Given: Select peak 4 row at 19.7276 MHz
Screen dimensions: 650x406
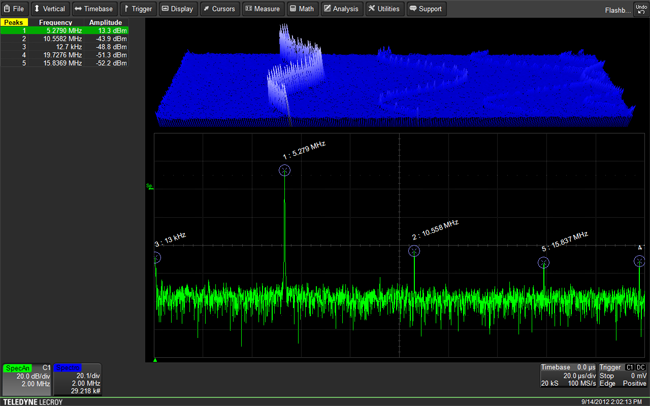Looking at the screenshot, I should coord(65,55).
